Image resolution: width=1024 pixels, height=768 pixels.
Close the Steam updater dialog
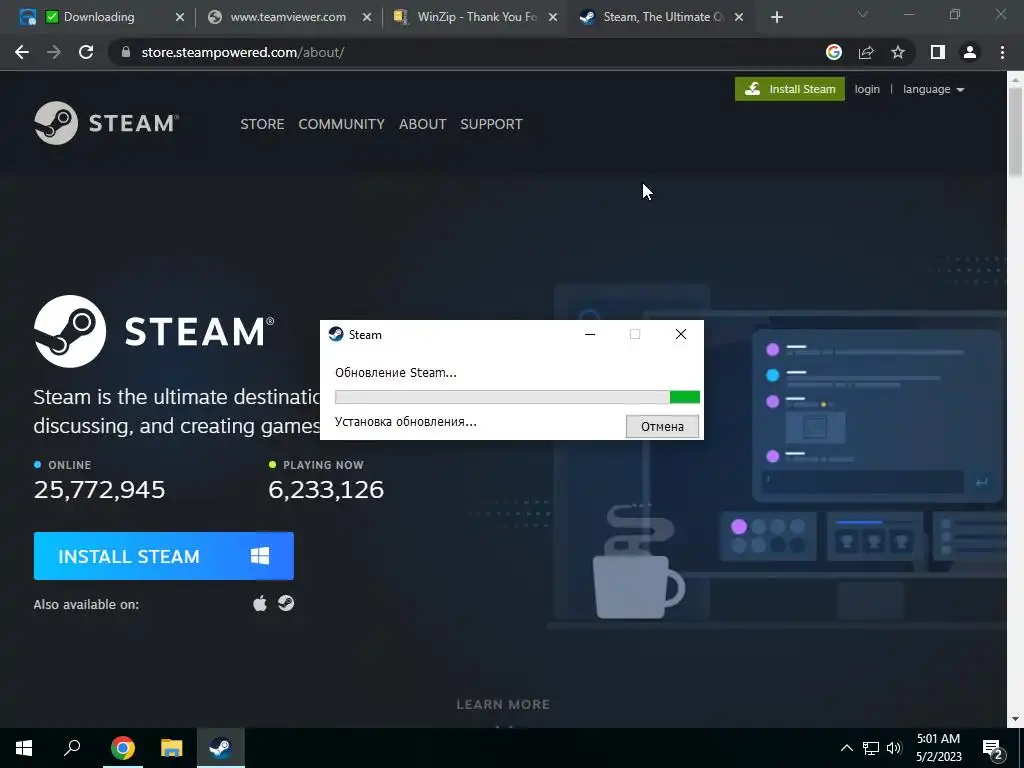point(680,334)
